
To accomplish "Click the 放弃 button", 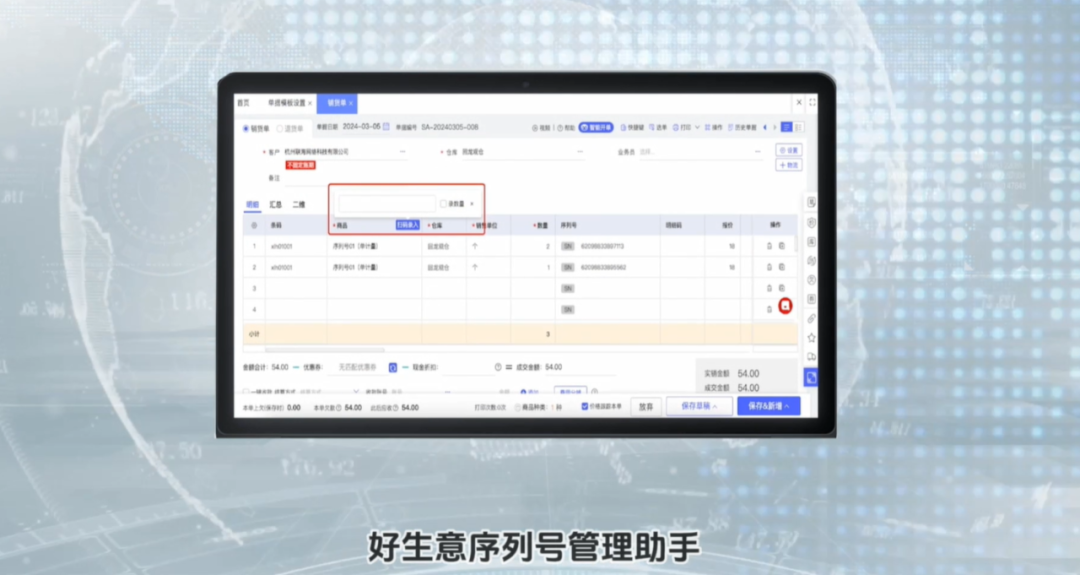I will 645,407.
